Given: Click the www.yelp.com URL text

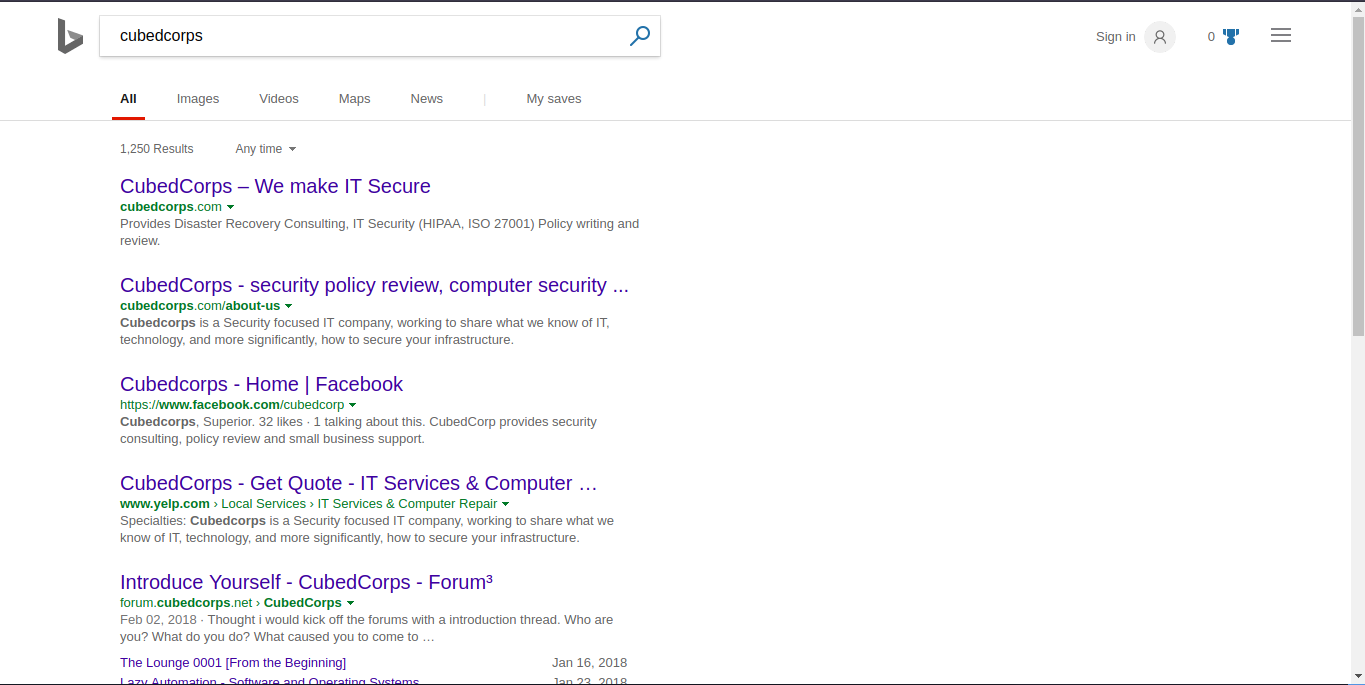Looking at the screenshot, I should pos(165,504).
